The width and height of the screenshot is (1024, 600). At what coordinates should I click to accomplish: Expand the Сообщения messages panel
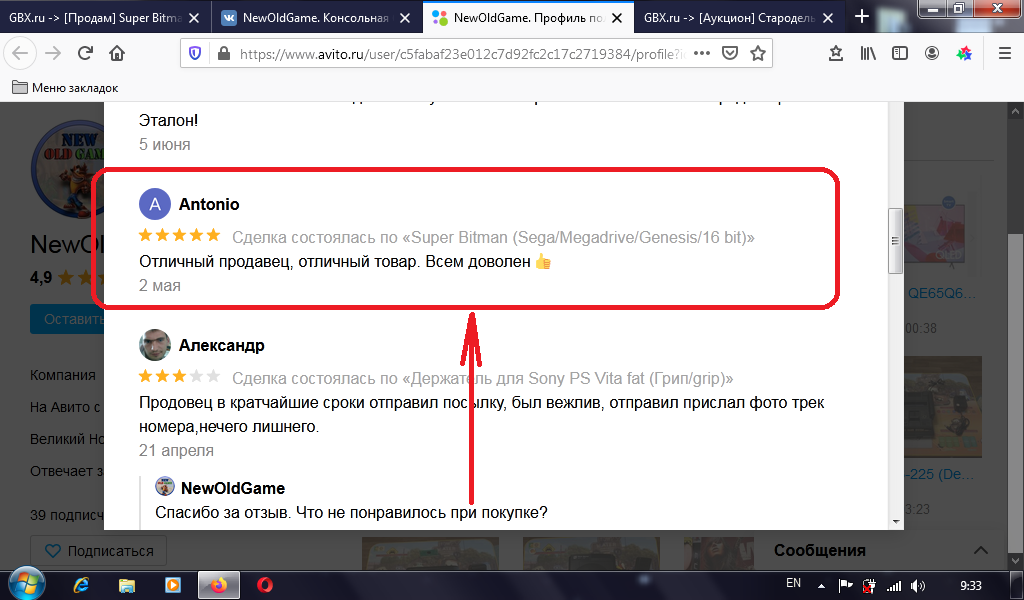tap(981, 550)
